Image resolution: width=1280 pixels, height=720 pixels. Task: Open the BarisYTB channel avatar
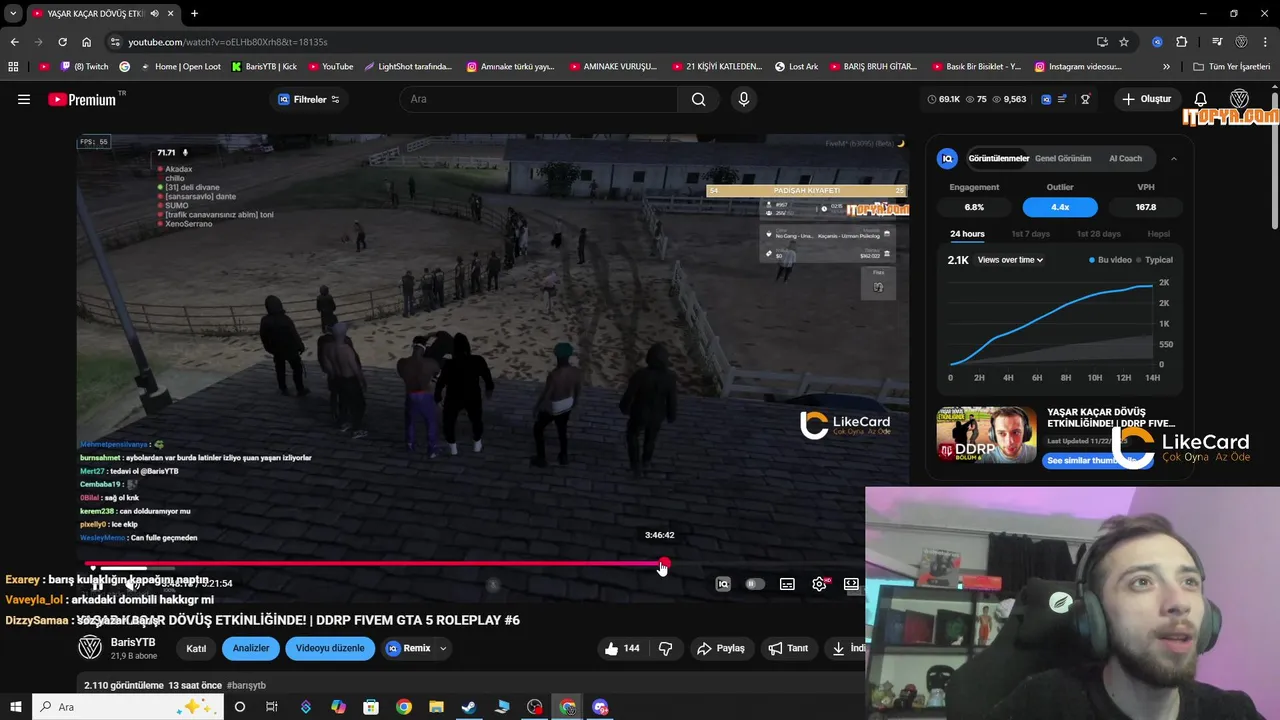click(x=90, y=648)
